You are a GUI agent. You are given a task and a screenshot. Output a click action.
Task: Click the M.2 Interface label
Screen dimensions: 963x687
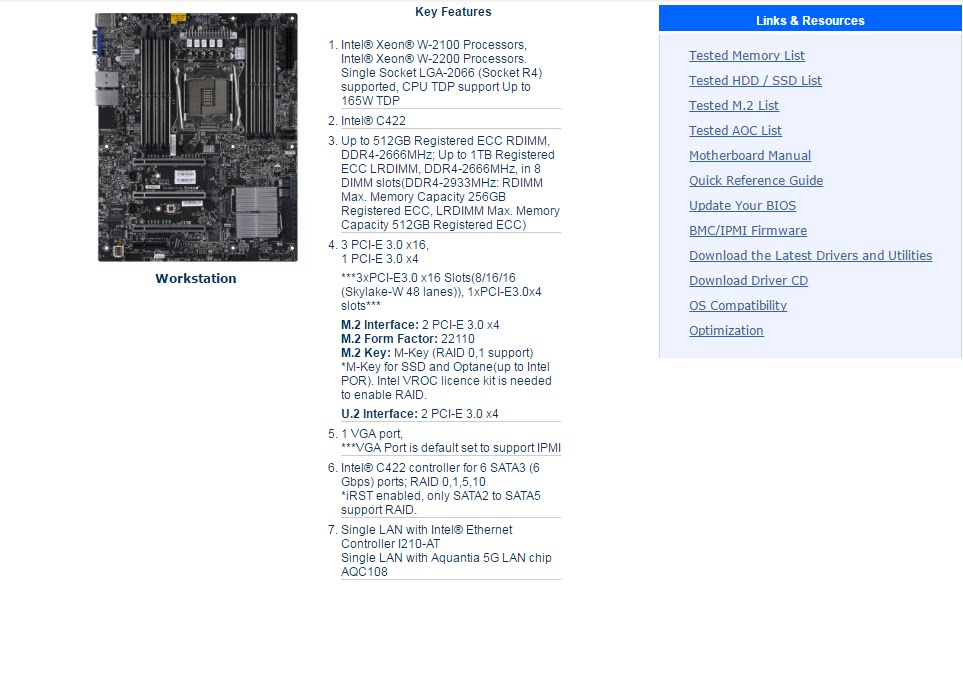tap(379, 325)
